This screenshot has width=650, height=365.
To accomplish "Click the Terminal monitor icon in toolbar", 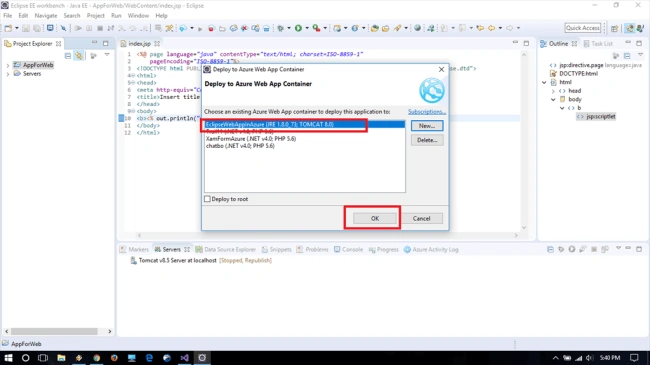I will pos(50,28).
